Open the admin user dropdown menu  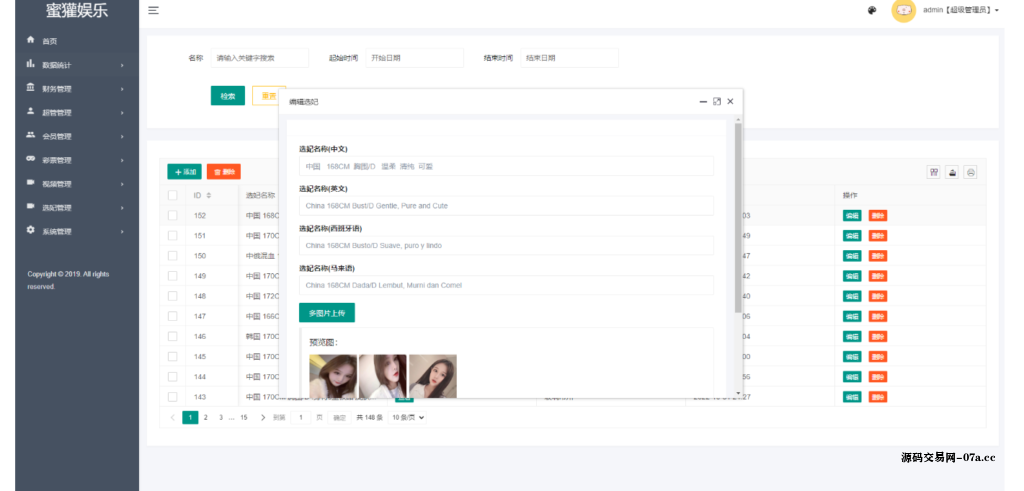point(961,10)
